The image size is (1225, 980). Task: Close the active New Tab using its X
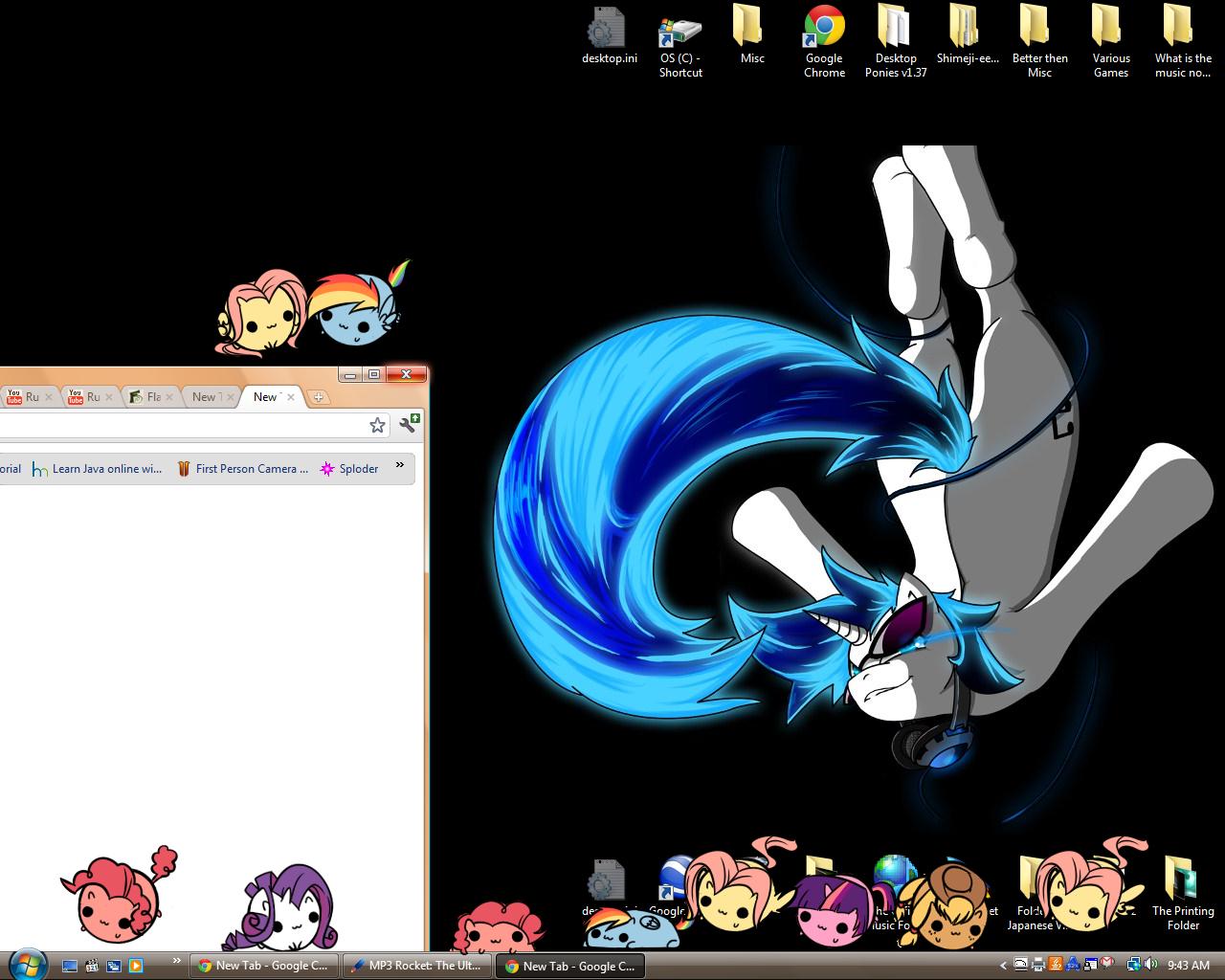(x=291, y=397)
